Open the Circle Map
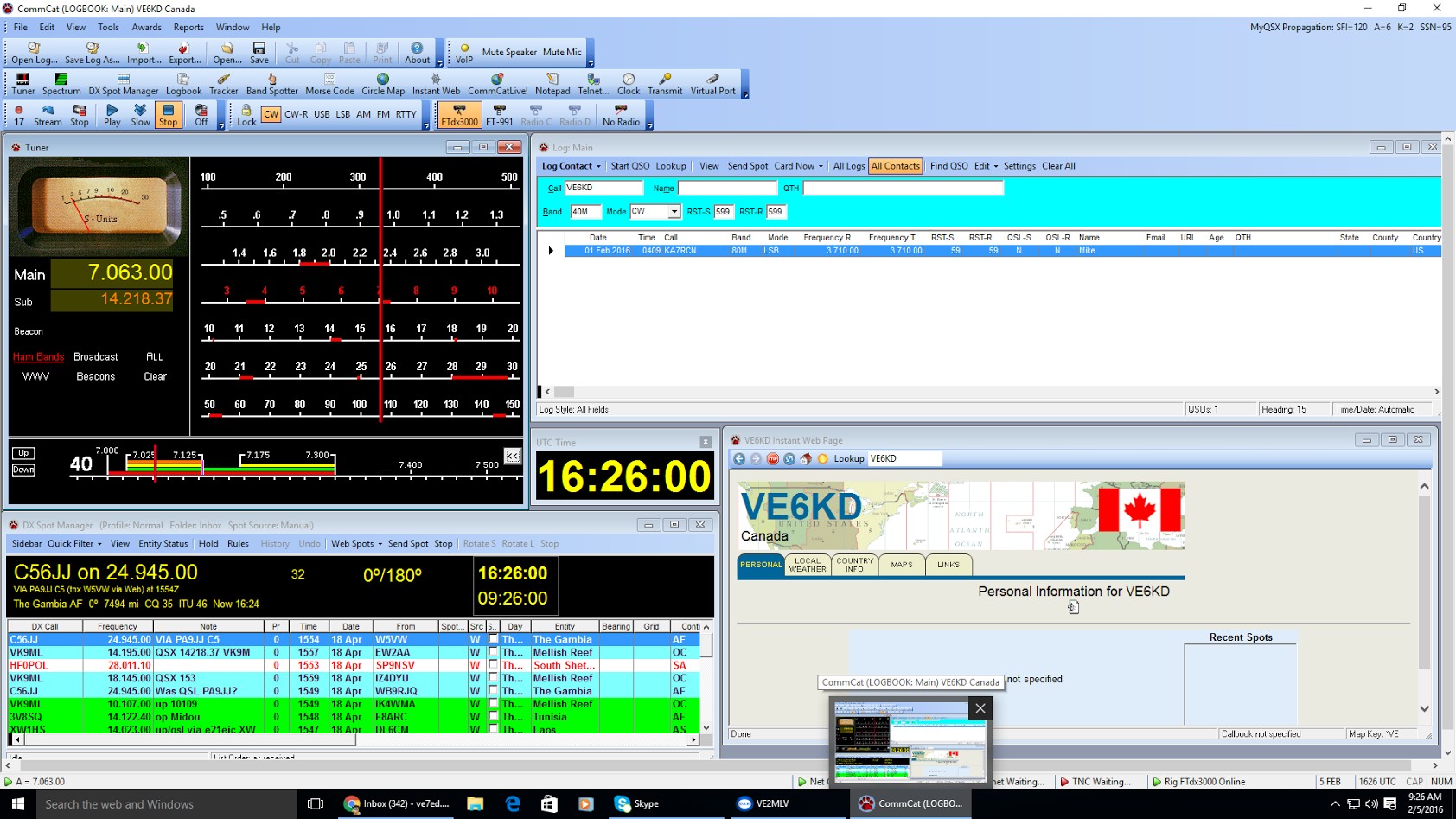The image size is (1456, 819). (x=383, y=83)
